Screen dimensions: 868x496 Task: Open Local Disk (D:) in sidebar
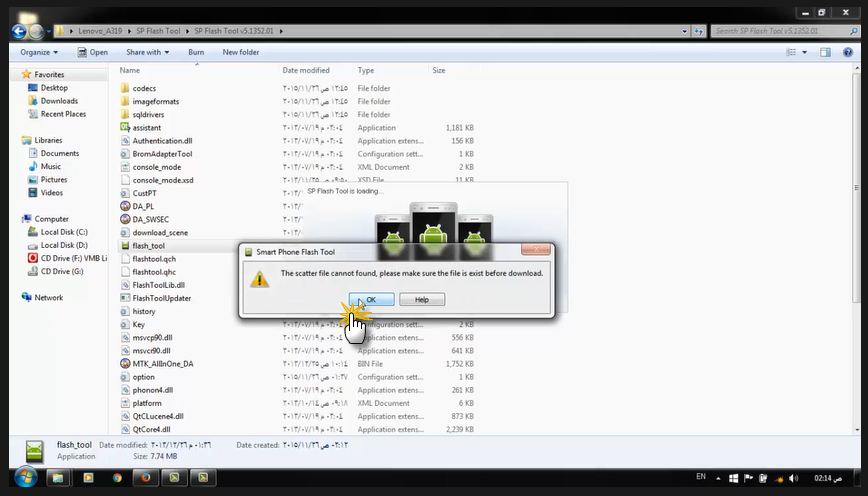tap(64, 245)
